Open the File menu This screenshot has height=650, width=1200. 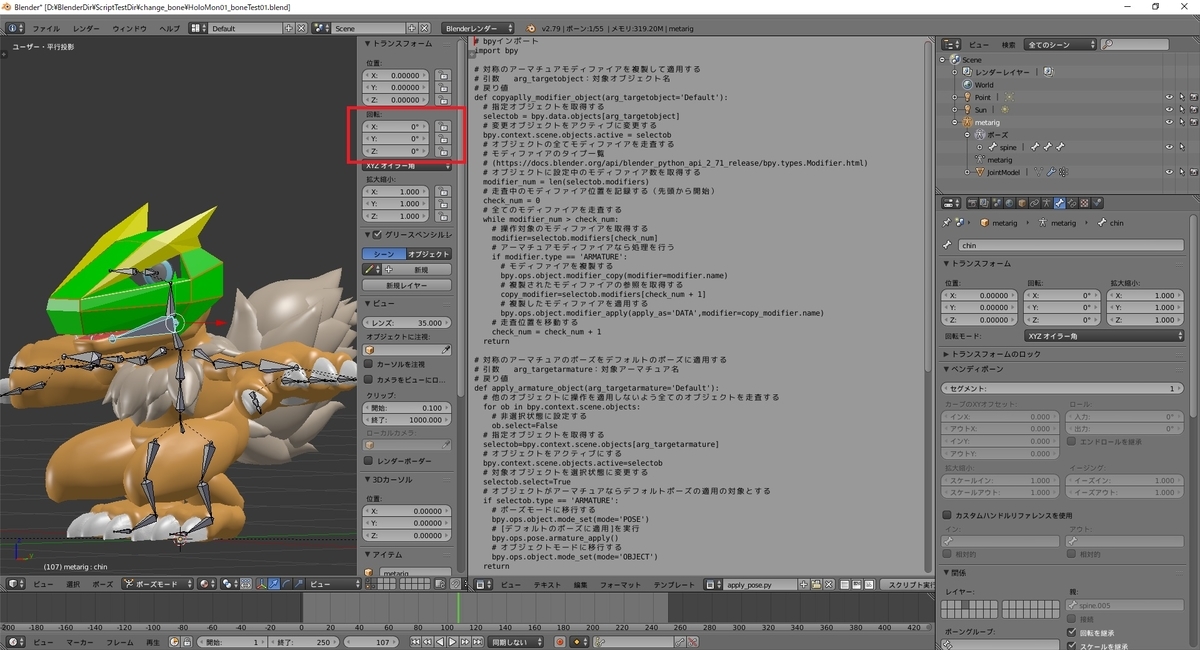[47, 28]
